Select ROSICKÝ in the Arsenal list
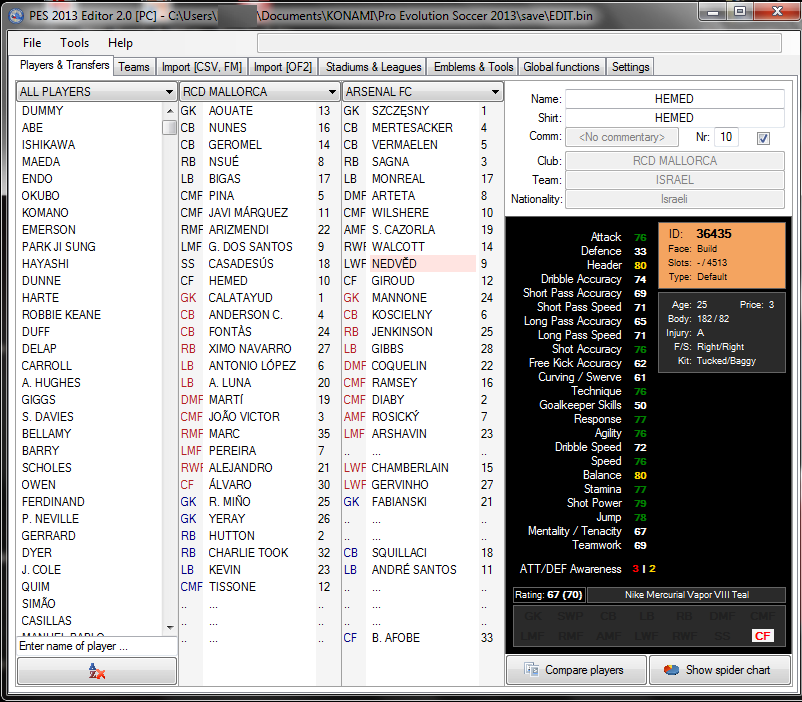This screenshot has height=702, width=802. click(x=395, y=417)
